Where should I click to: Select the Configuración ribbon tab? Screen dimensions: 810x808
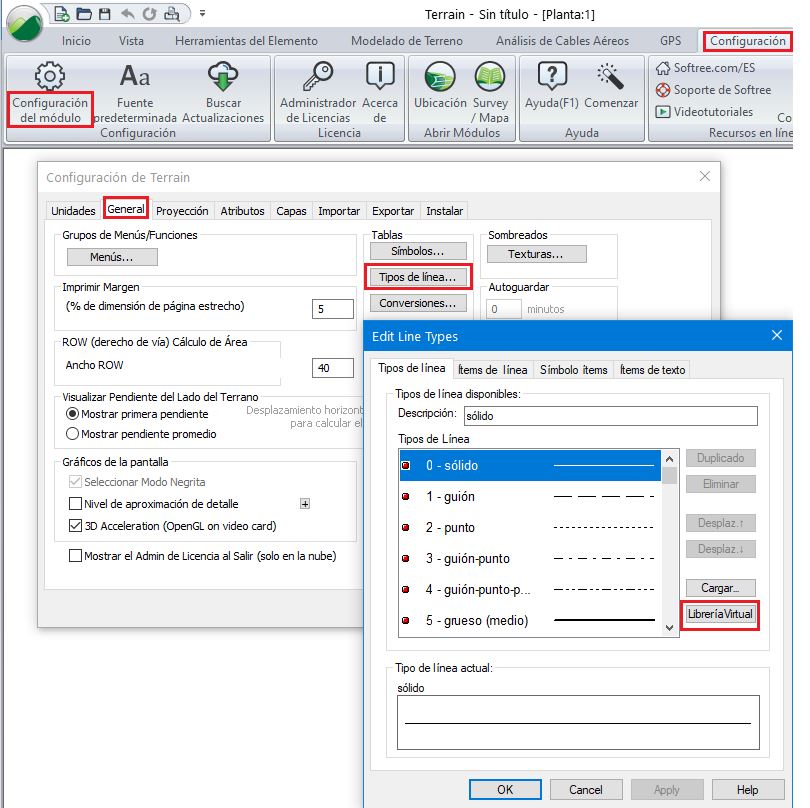click(x=747, y=41)
